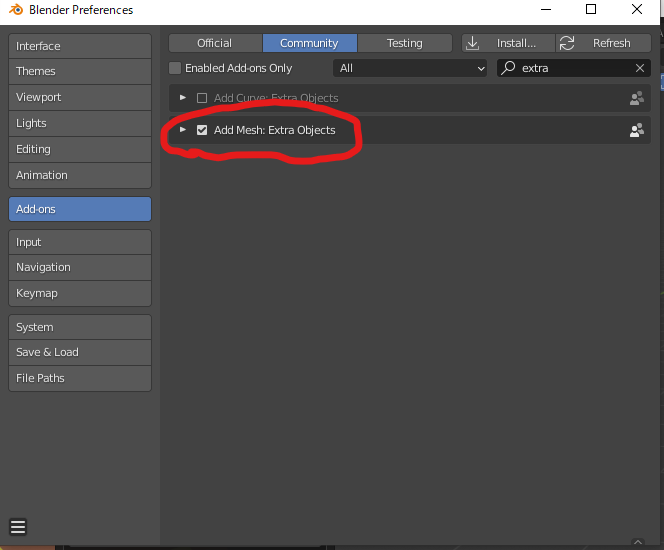Image resolution: width=664 pixels, height=550 pixels.
Task: Click the Install... button
Action: tap(508, 43)
